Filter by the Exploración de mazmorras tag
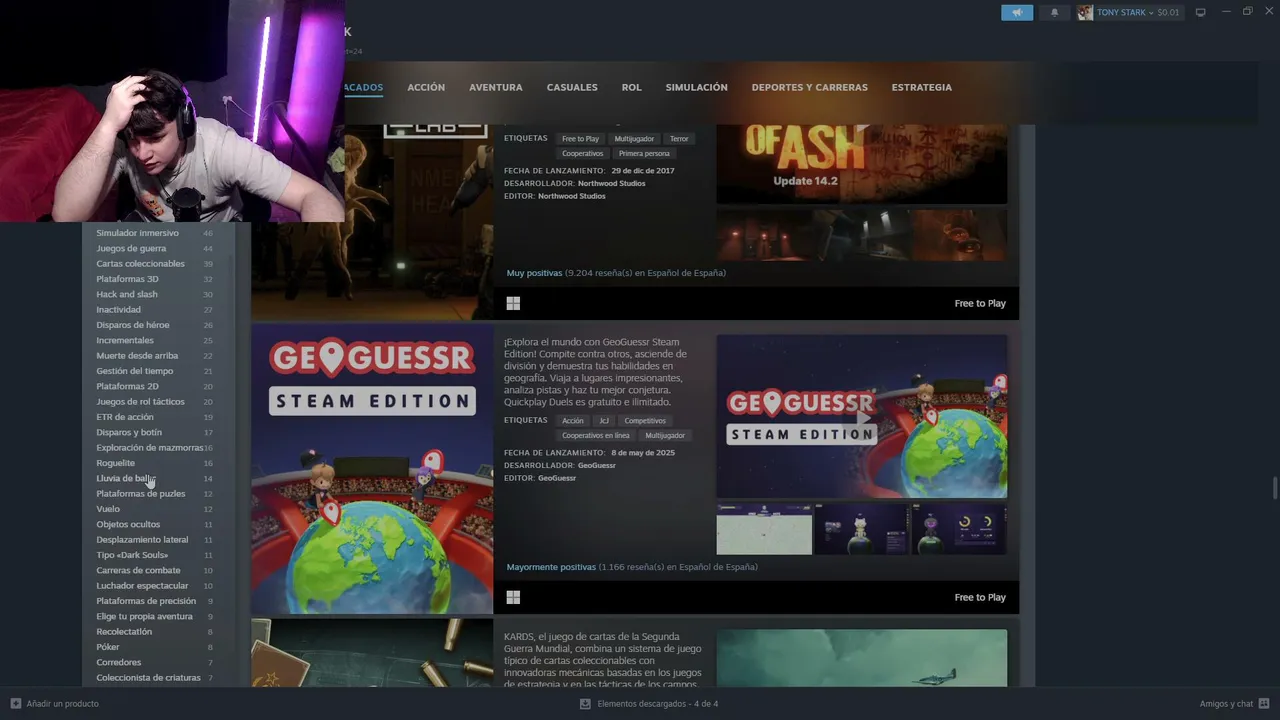 click(149, 448)
